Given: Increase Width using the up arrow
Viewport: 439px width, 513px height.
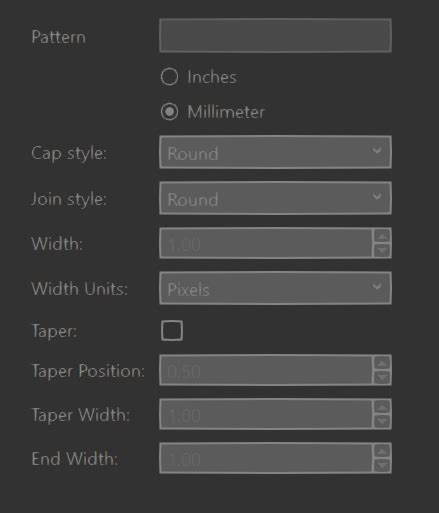Looking at the screenshot, I should click(x=382, y=236).
